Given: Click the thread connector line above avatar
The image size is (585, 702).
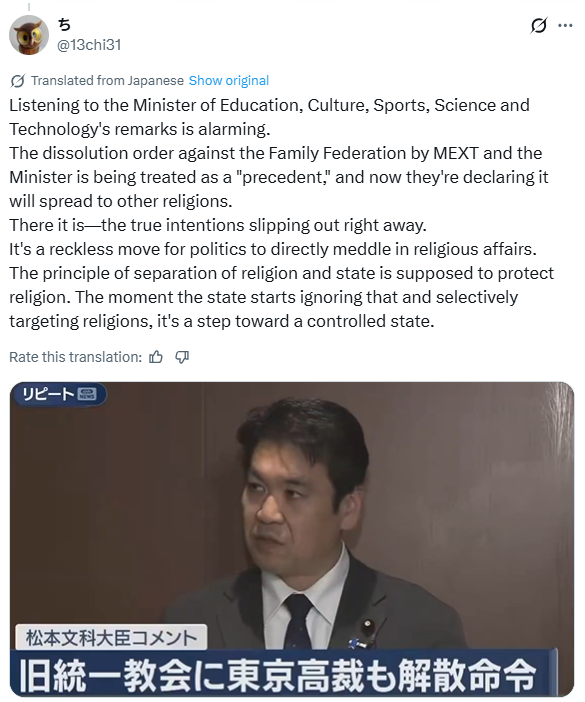Looking at the screenshot, I should coord(29,7).
